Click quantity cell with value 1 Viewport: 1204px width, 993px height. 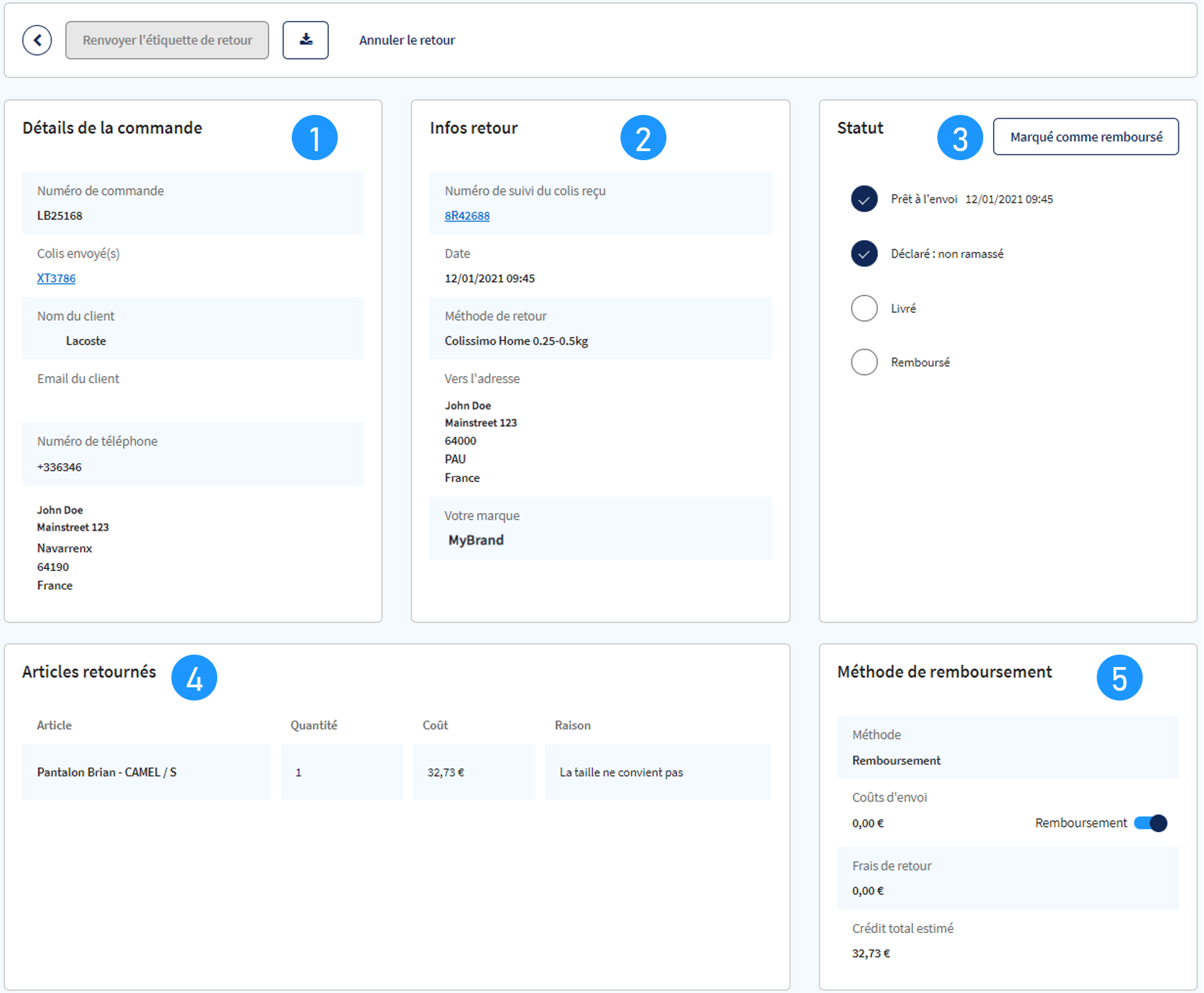342,772
